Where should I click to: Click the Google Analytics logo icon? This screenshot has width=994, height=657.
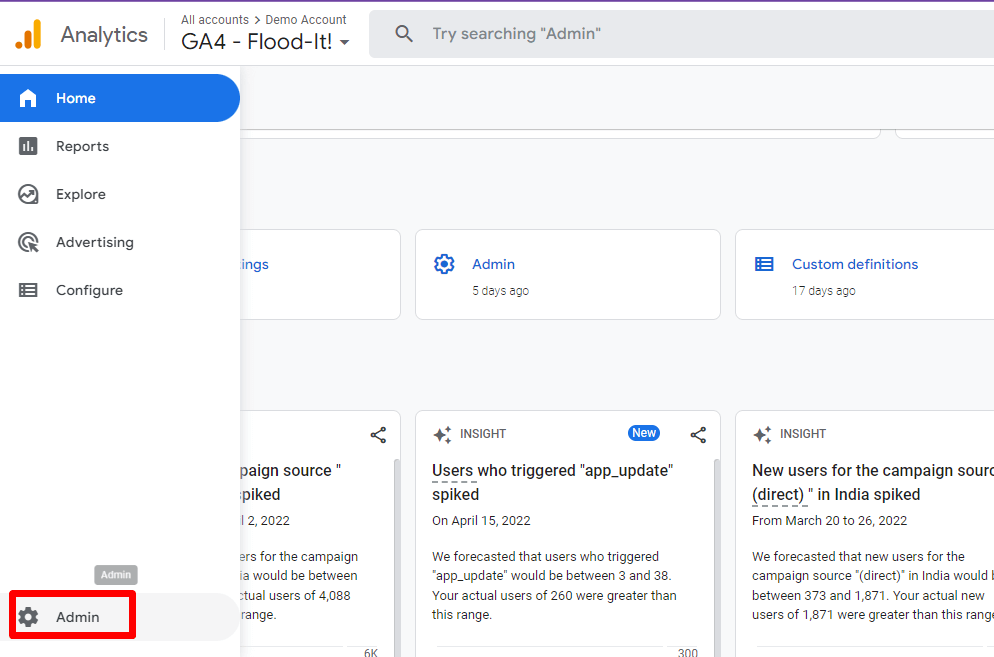(29, 35)
